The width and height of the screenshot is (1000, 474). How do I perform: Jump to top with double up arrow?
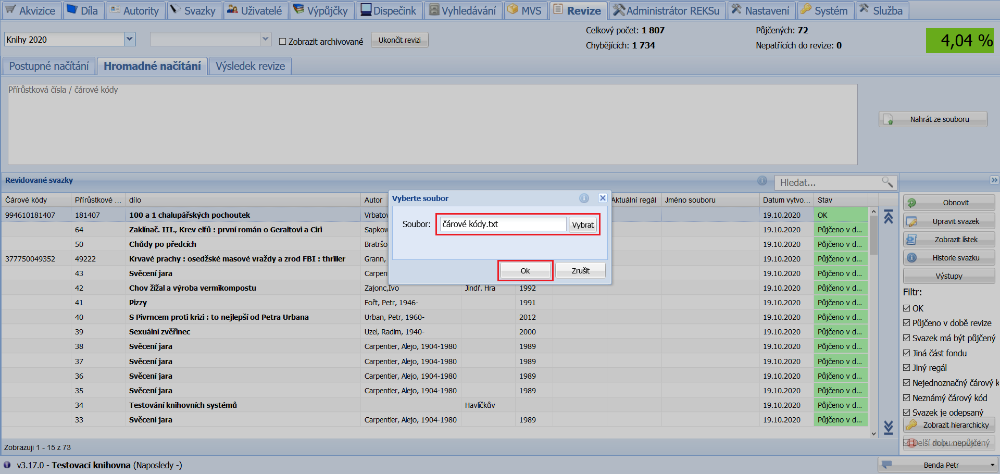[x=887, y=216]
